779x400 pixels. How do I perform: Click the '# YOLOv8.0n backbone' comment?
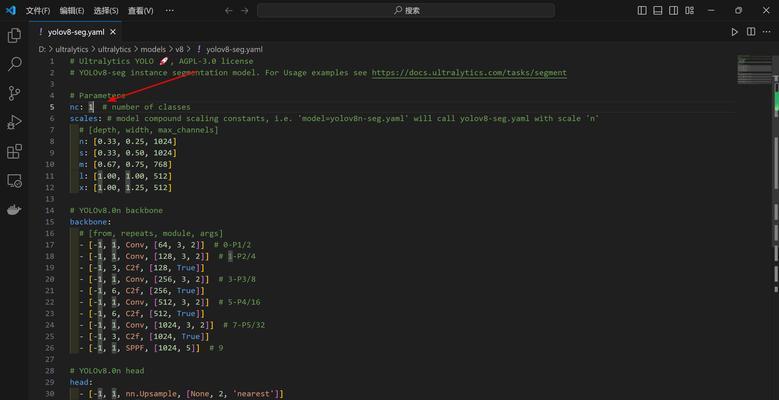pos(116,210)
